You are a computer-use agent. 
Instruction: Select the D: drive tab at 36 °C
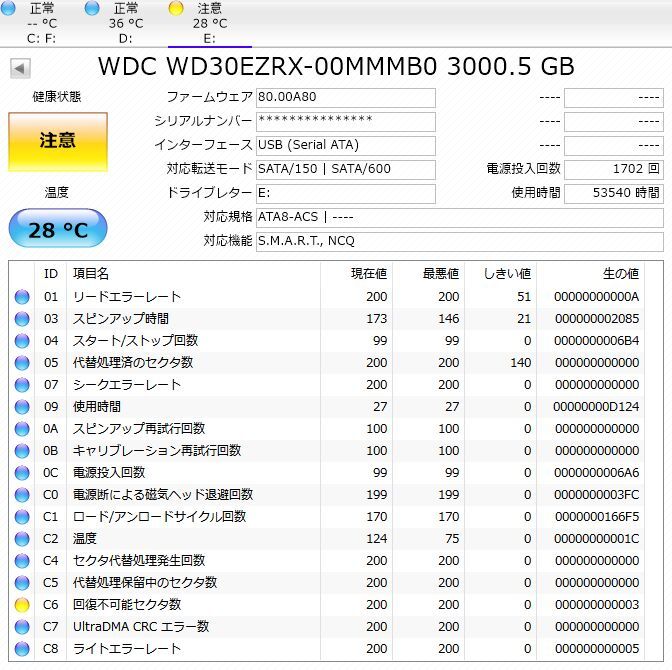126,23
